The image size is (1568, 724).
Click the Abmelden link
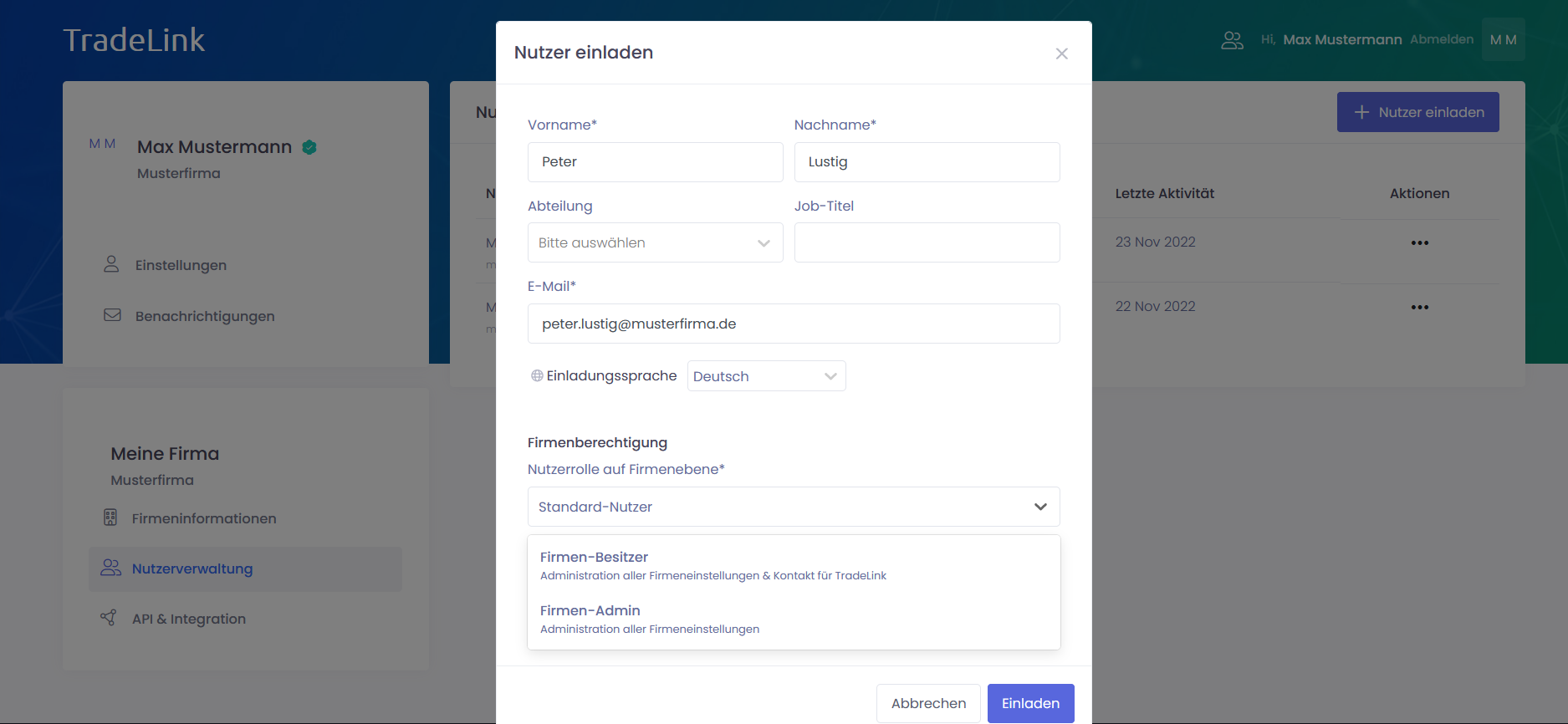pos(1441,39)
